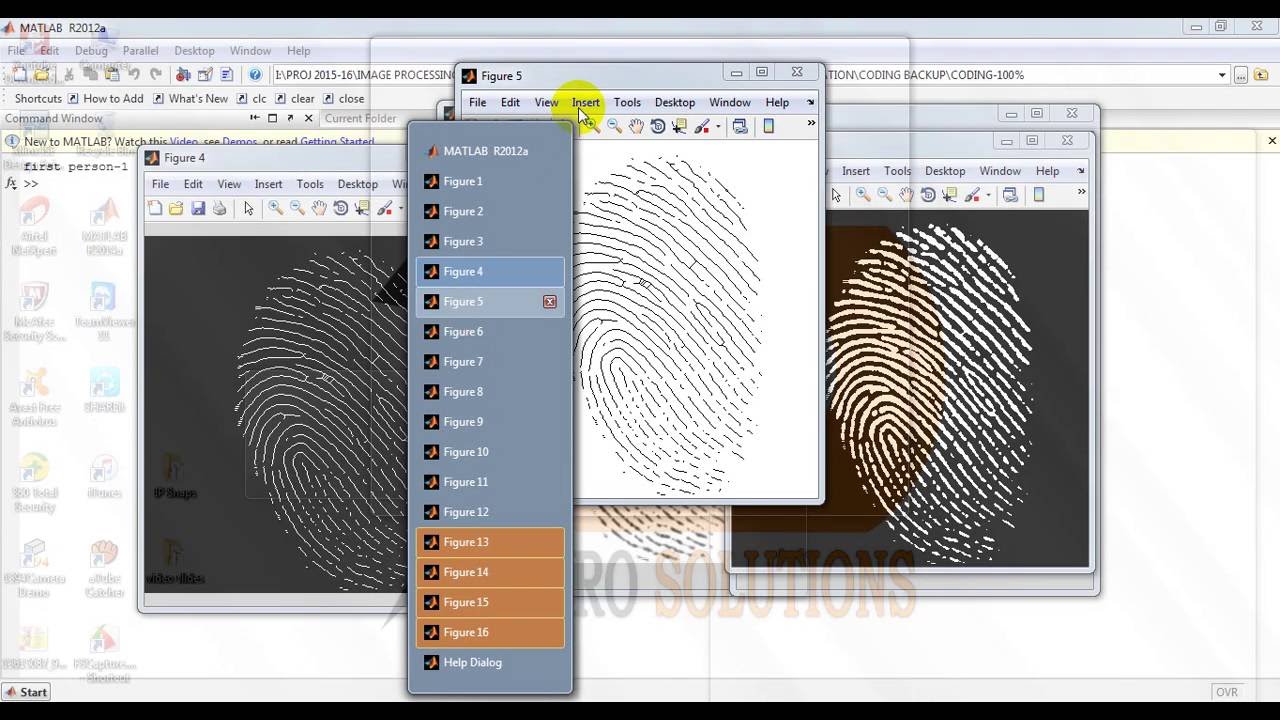
Task: Pan hand tool in rightmost figure window
Action: (906, 195)
